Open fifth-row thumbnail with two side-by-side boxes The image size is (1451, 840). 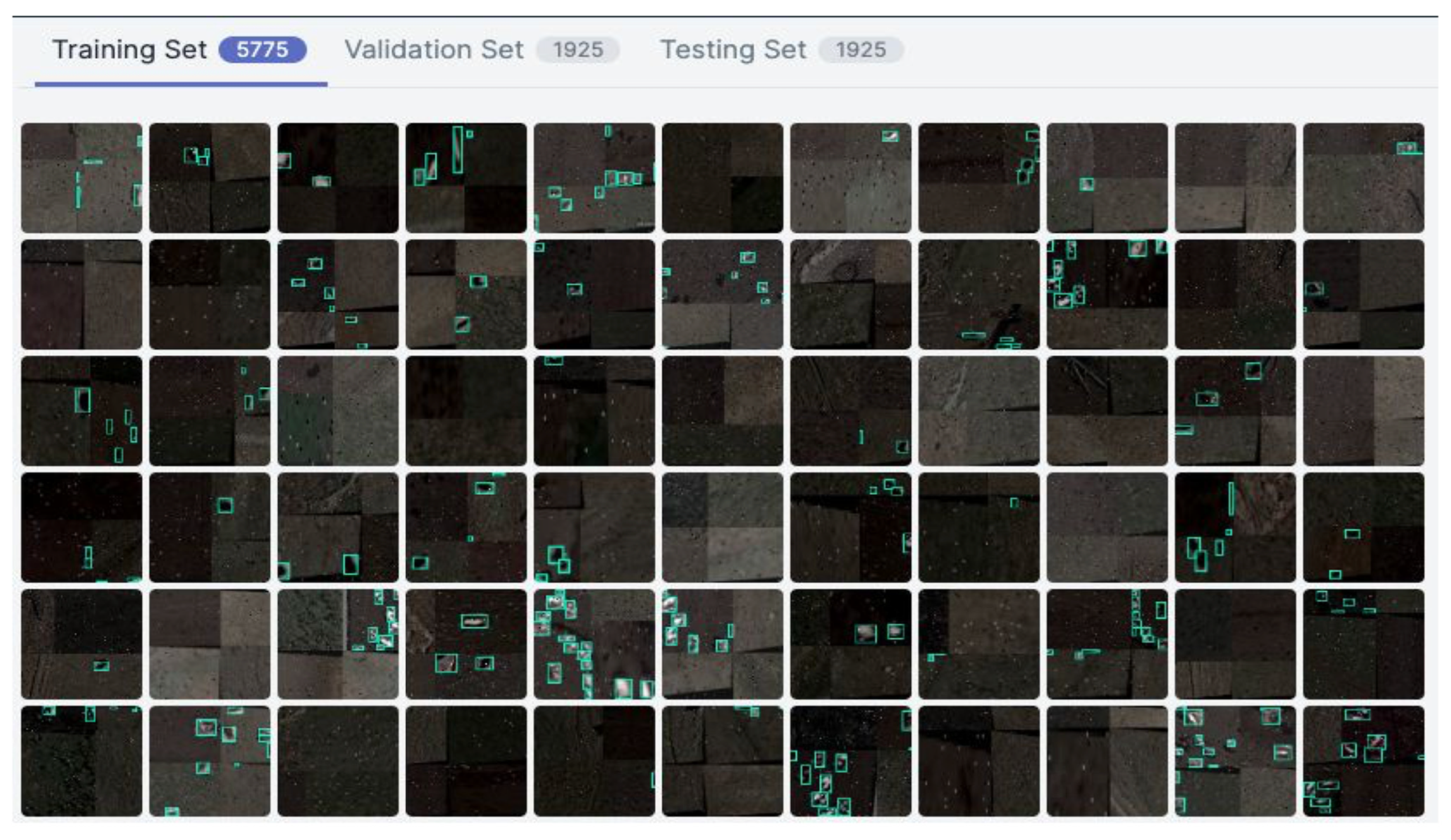(x=850, y=643)
